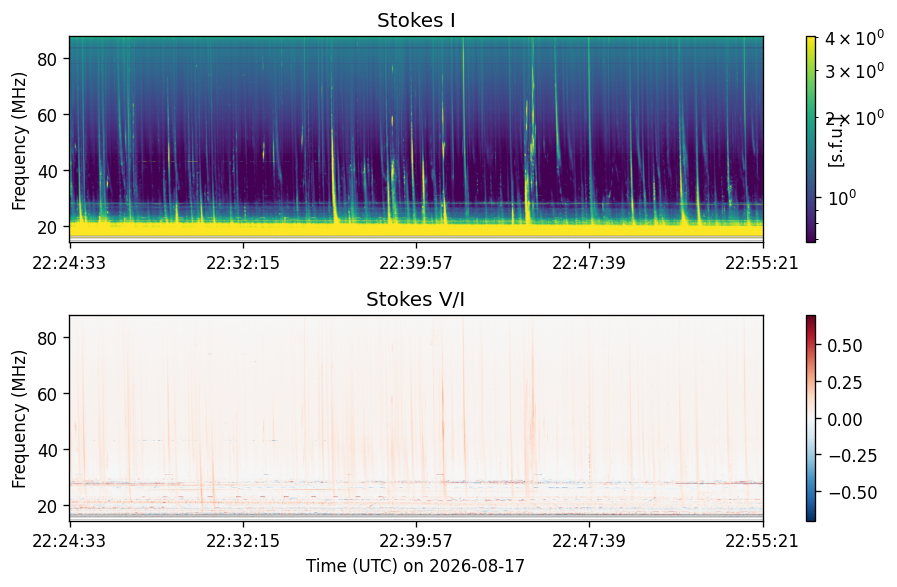The width and height of the screenshot is (897, 587).
Task: Click the 22:55:21 tick label on bottom plot
Action: 762,541
